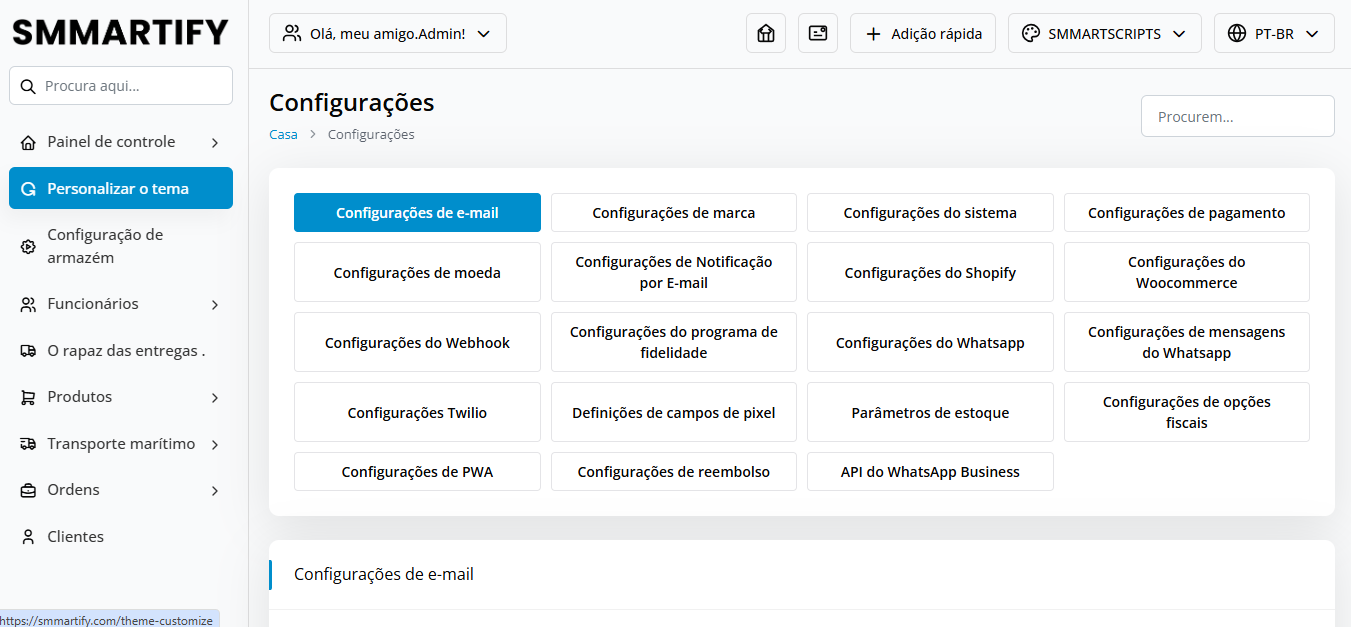
Task: Open the Olá, meu amigo.Admin! user dropdown
Action: point(387,33)
